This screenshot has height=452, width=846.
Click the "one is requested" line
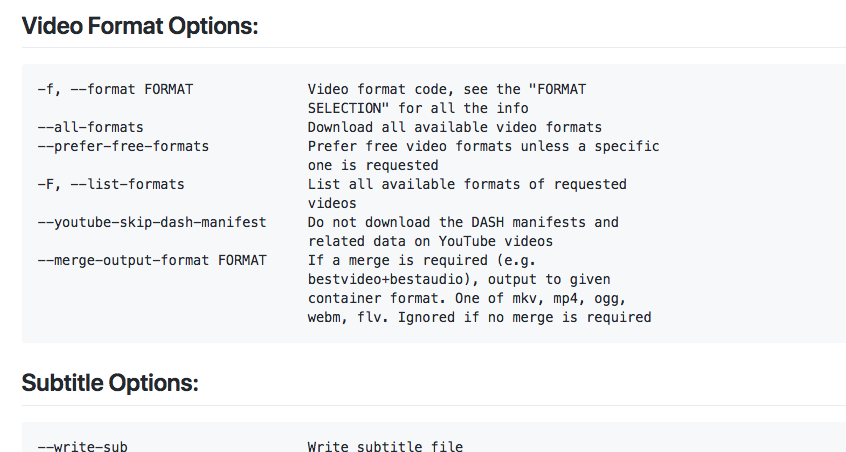point(373,165)
